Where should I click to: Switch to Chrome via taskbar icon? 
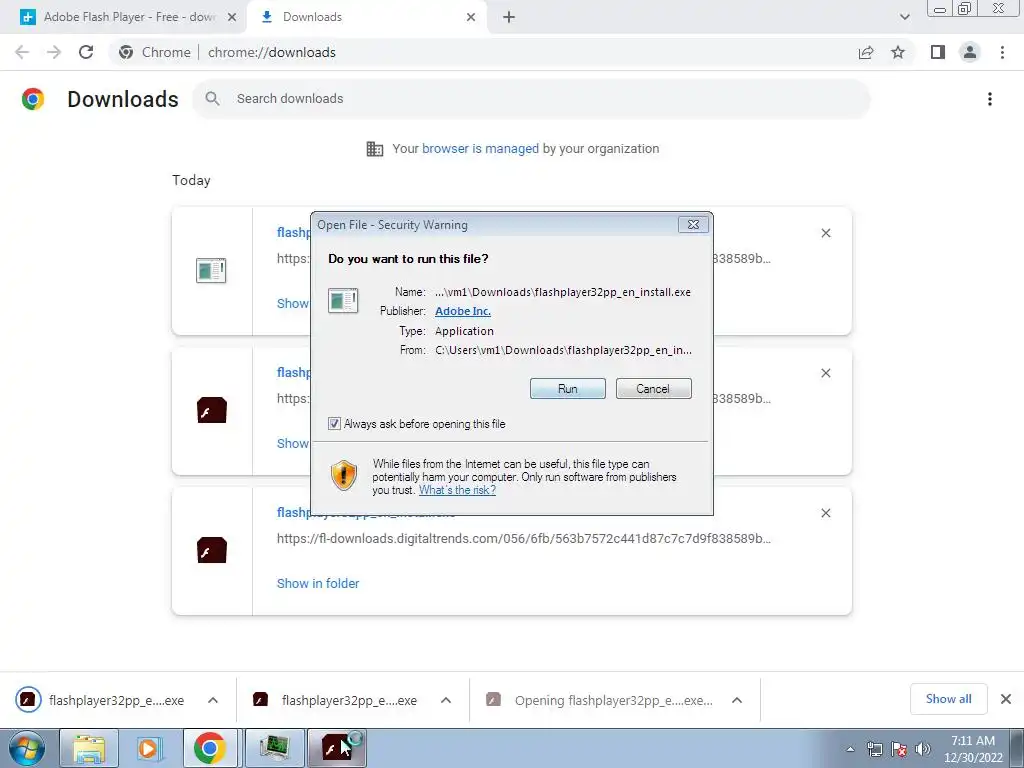coord(210,748)
